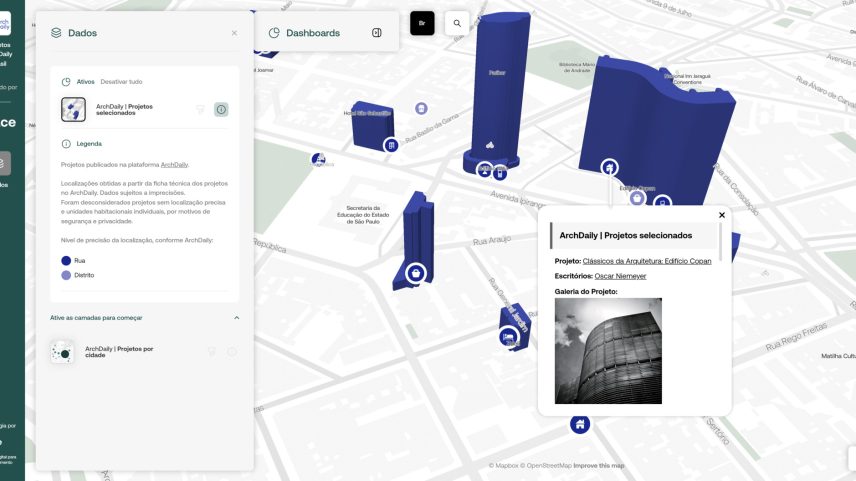Toggle info icon for Projetos por cidade
Viewport: 856px width, 481px height.
coord(232,352)
